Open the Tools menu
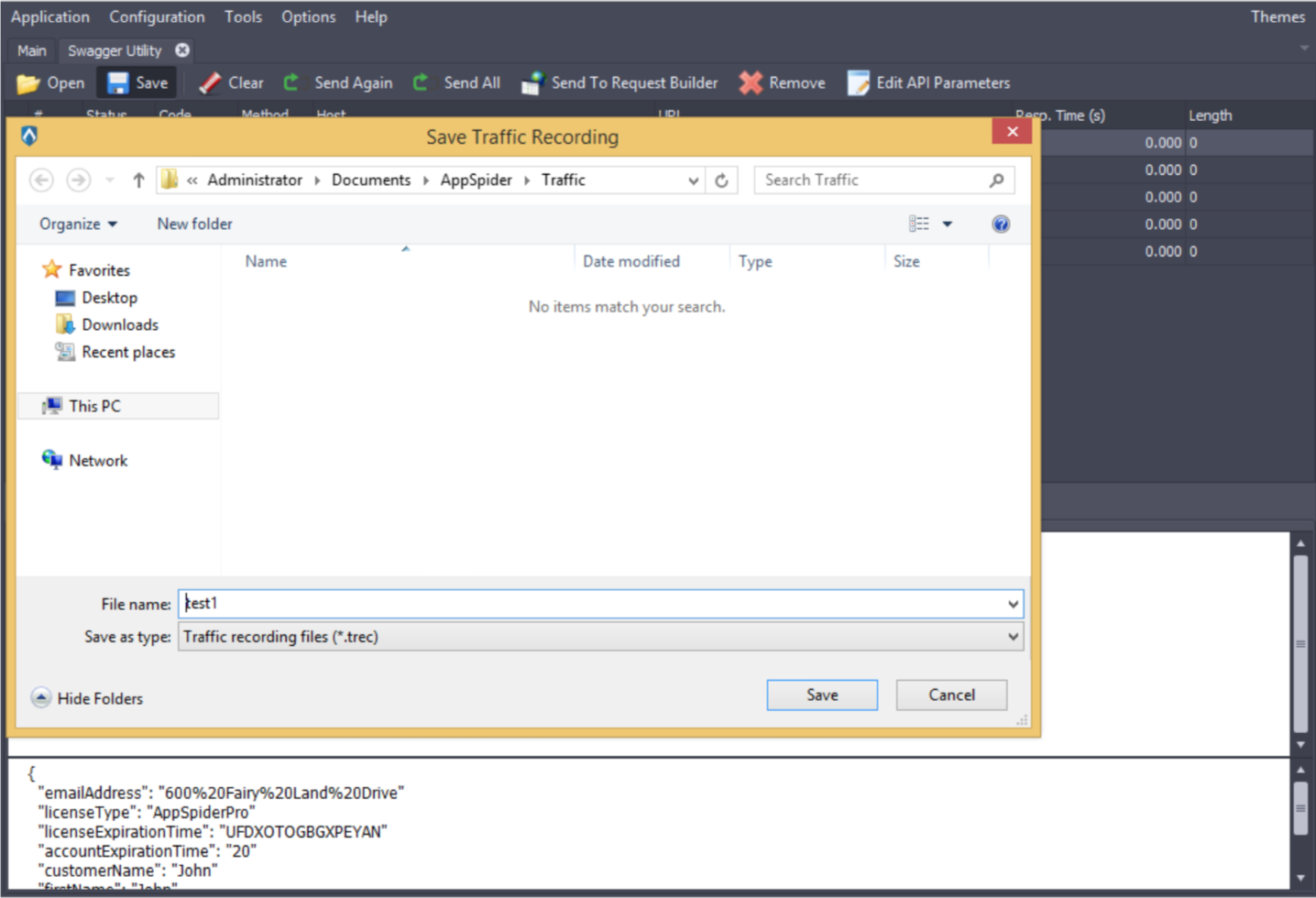The height and width of the screenshot is (898, 1316). [243, 16]
